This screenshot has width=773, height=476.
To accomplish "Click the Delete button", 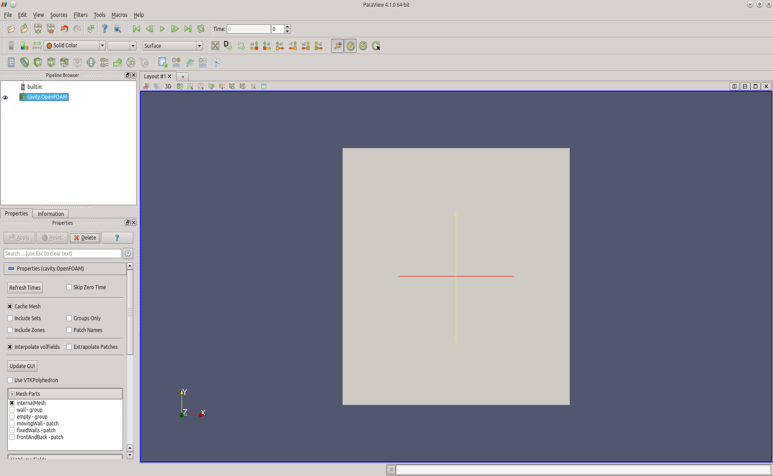I will click(x=85, y=238).
